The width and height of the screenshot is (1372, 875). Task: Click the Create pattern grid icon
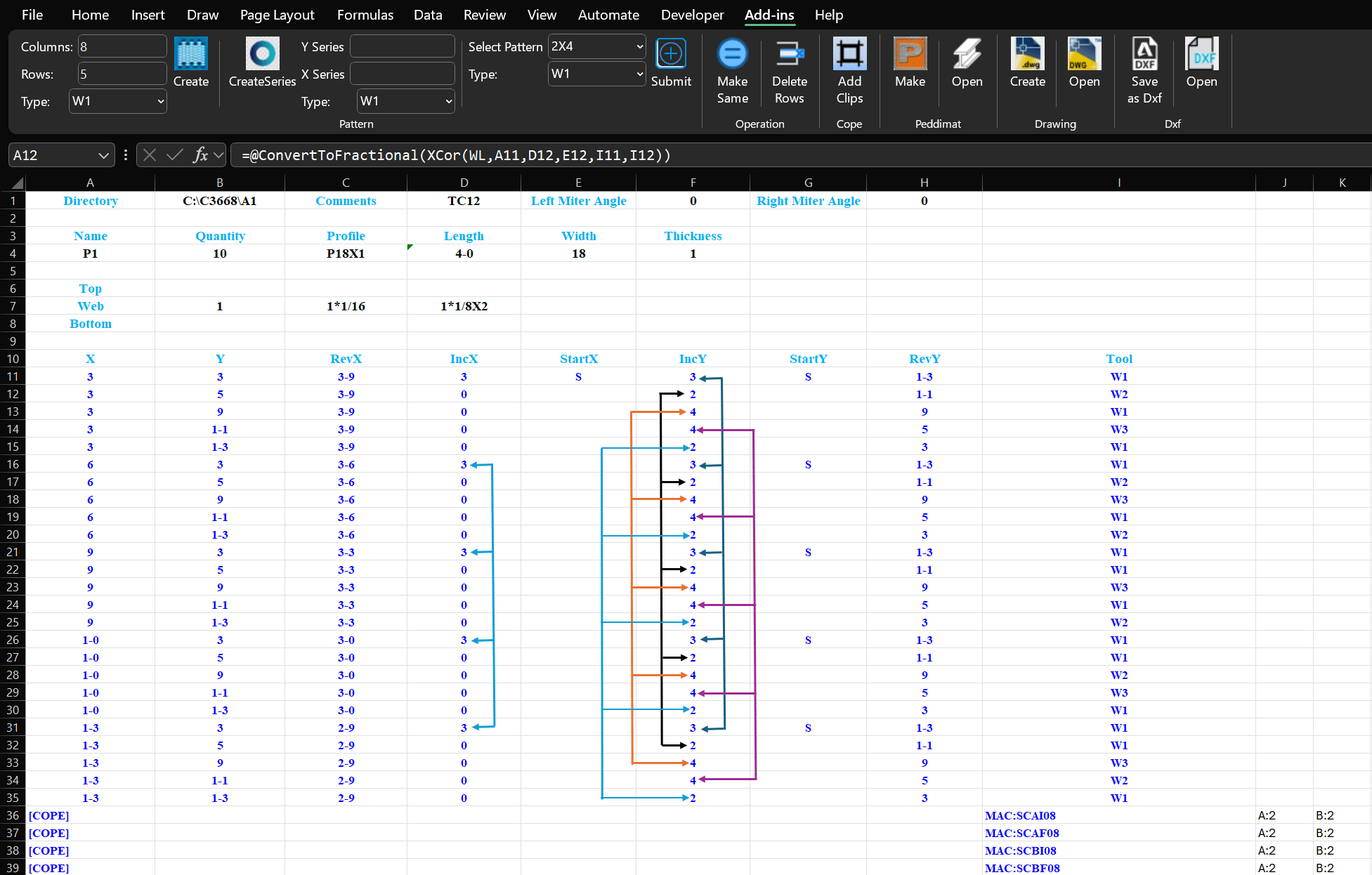pos(190,54)
